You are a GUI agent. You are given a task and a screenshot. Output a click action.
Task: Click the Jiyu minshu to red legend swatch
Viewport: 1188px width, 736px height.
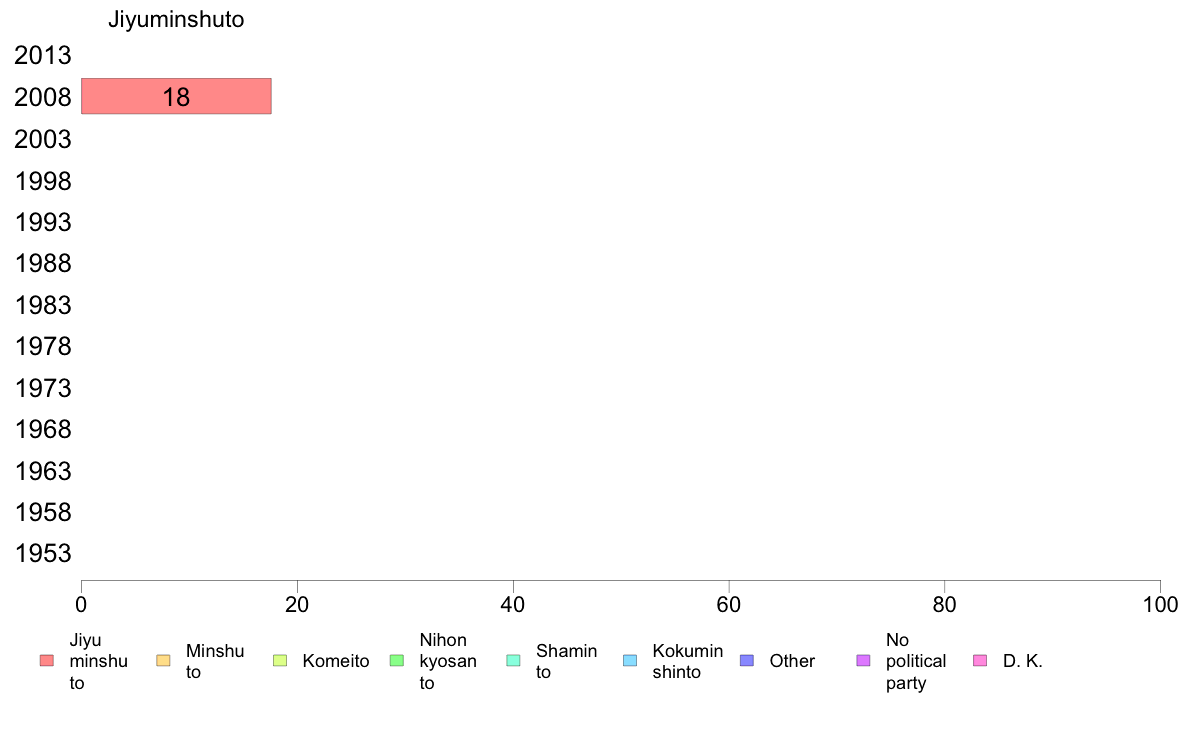(x=47, y=661)
